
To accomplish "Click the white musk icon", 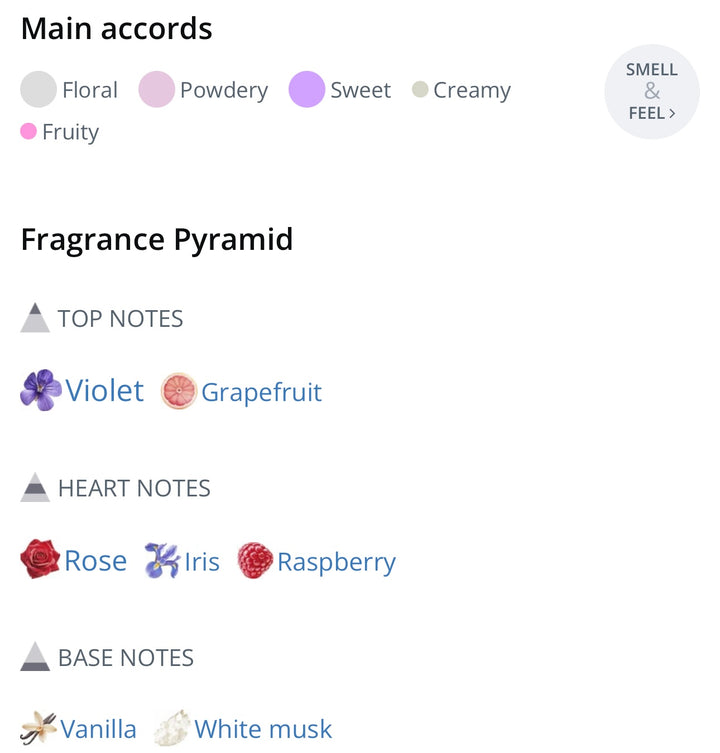I will click(x=172, y=728).
